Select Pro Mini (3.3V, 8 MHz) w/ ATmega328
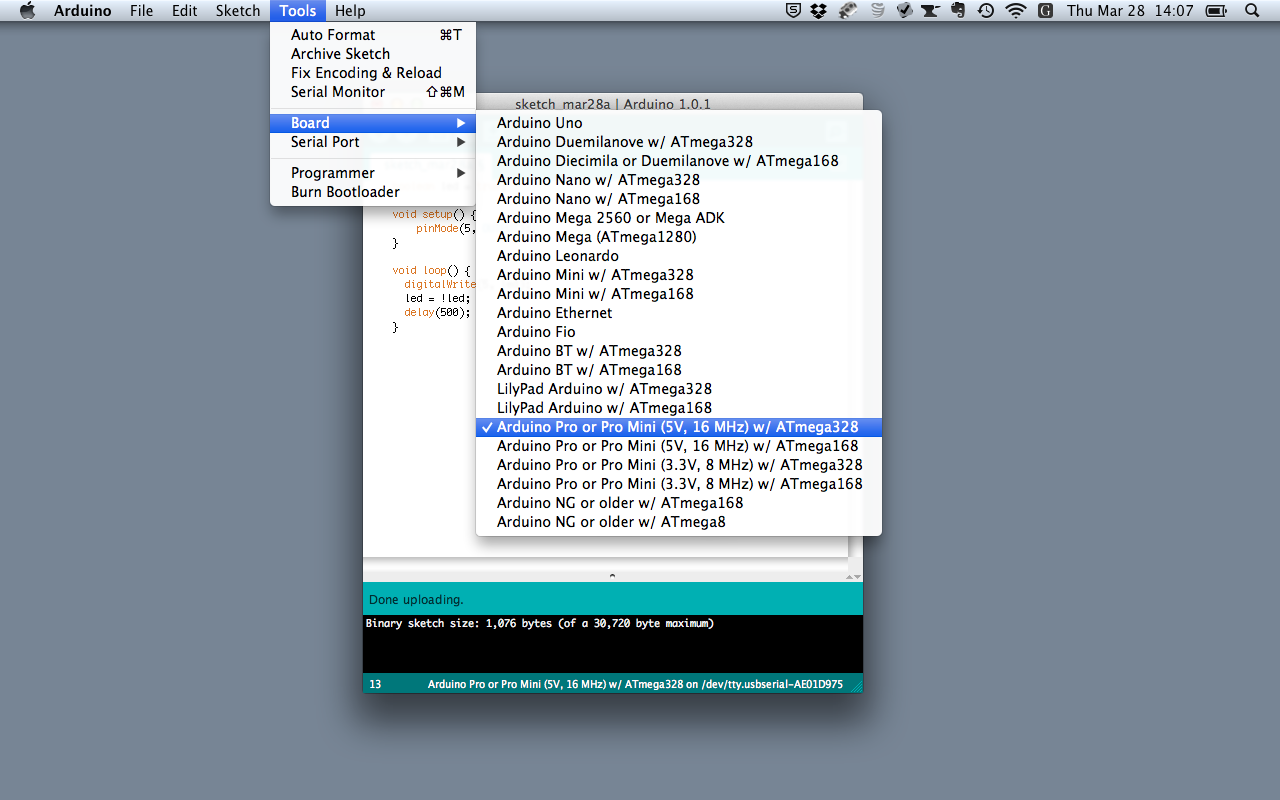Screen dimensions: 1280x800 (x=679, y=465)
